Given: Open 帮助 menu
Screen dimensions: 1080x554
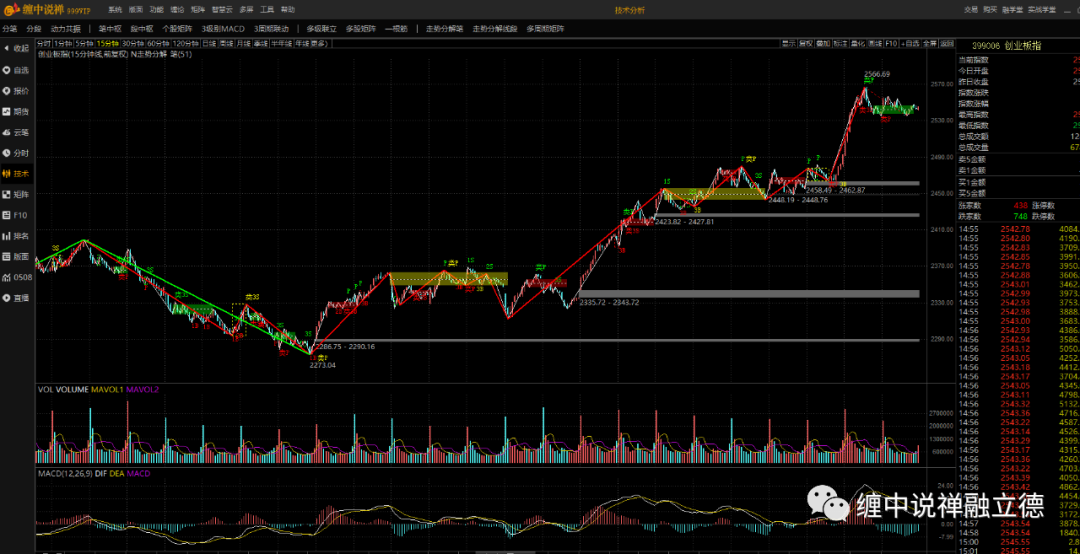Looking at the screenshot, I should point(288,10).
